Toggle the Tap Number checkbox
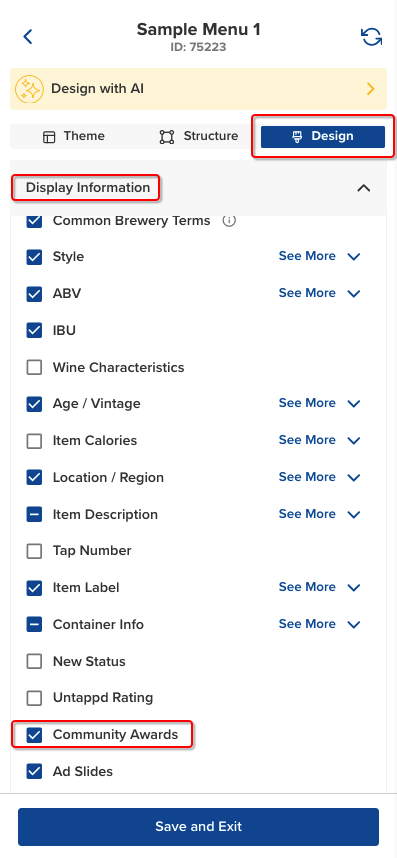The height and width of the screenshot is (858, 397). pyautogui.click(x=34, y=551)
